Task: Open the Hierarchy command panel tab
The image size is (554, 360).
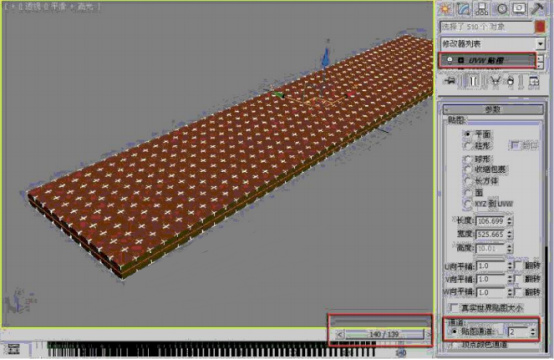Action: coord(482,9)
